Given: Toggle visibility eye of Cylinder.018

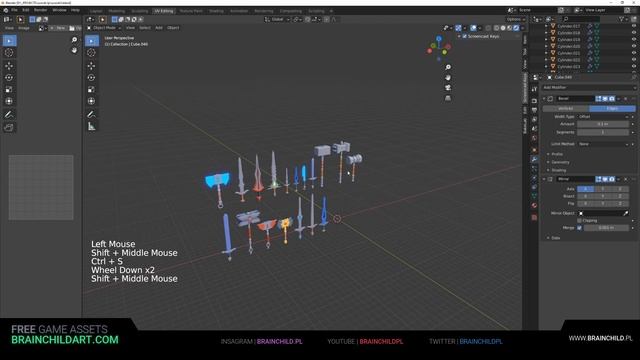Looking at the screenshot, I should coord(634,33).
